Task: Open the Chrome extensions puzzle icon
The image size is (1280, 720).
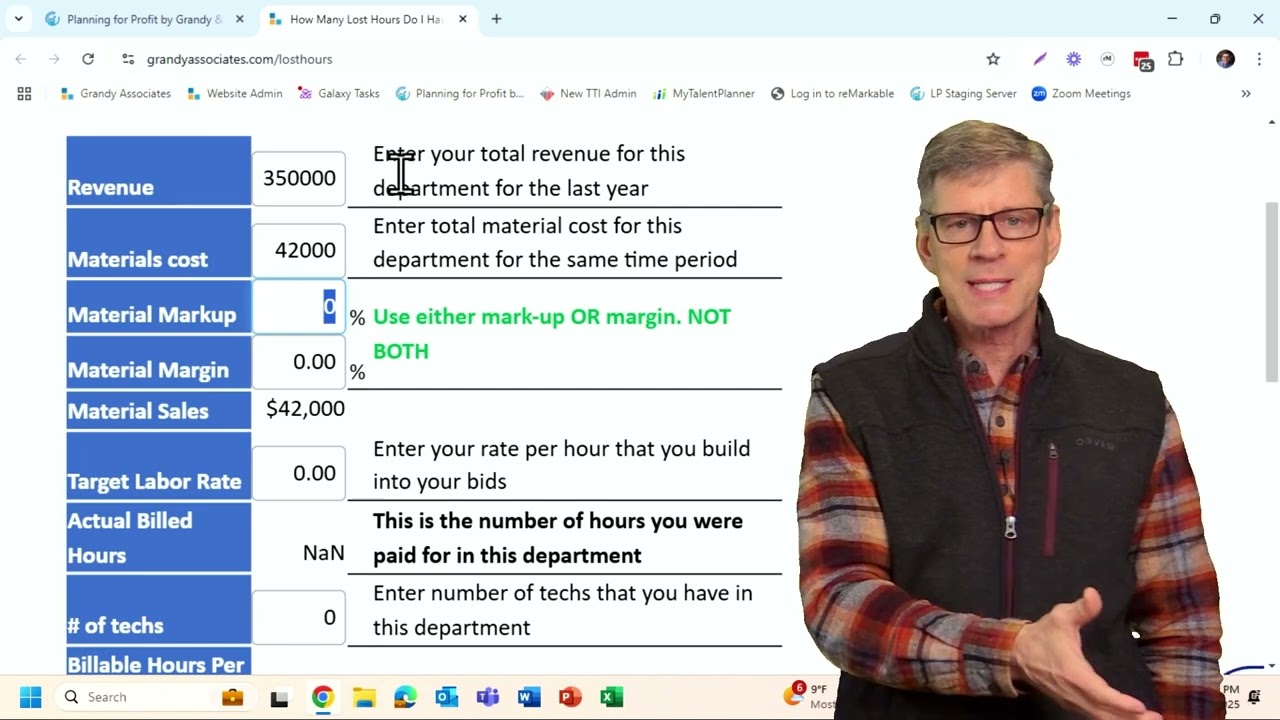Action: 1176,59
